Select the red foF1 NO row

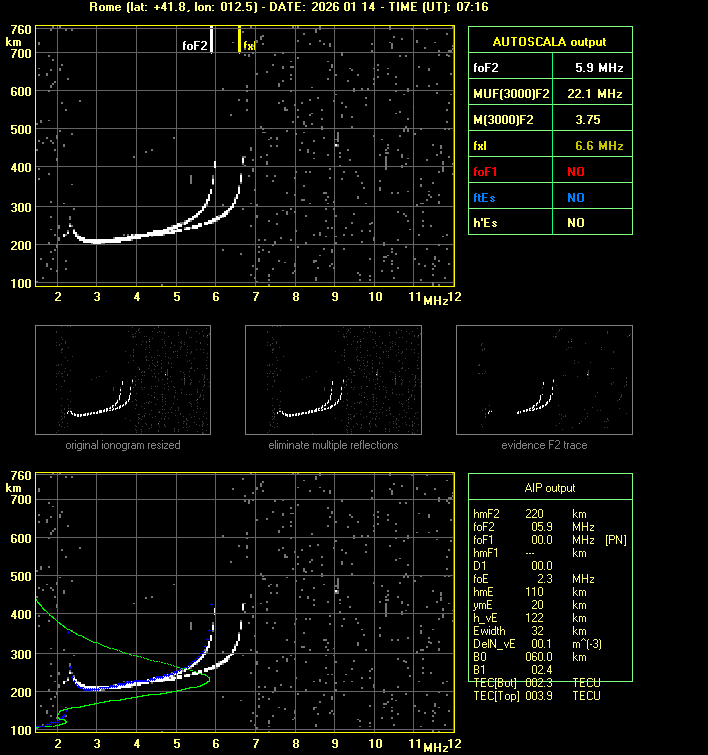coord(550,172)
